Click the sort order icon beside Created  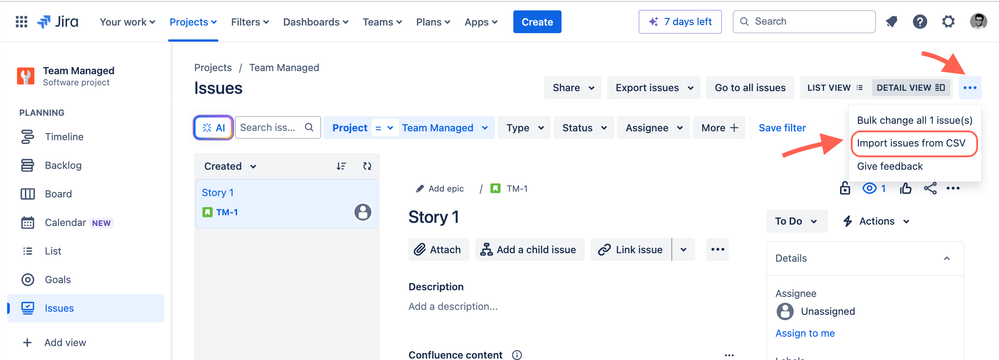[341, 166]
